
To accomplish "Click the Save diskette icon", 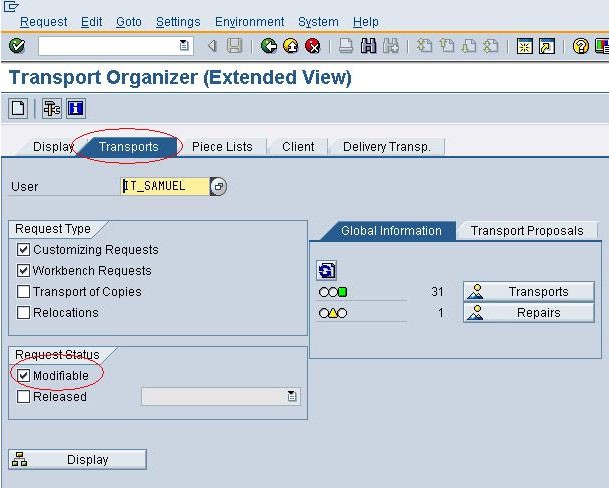I will pyautogui.click(x=235, y=46).
